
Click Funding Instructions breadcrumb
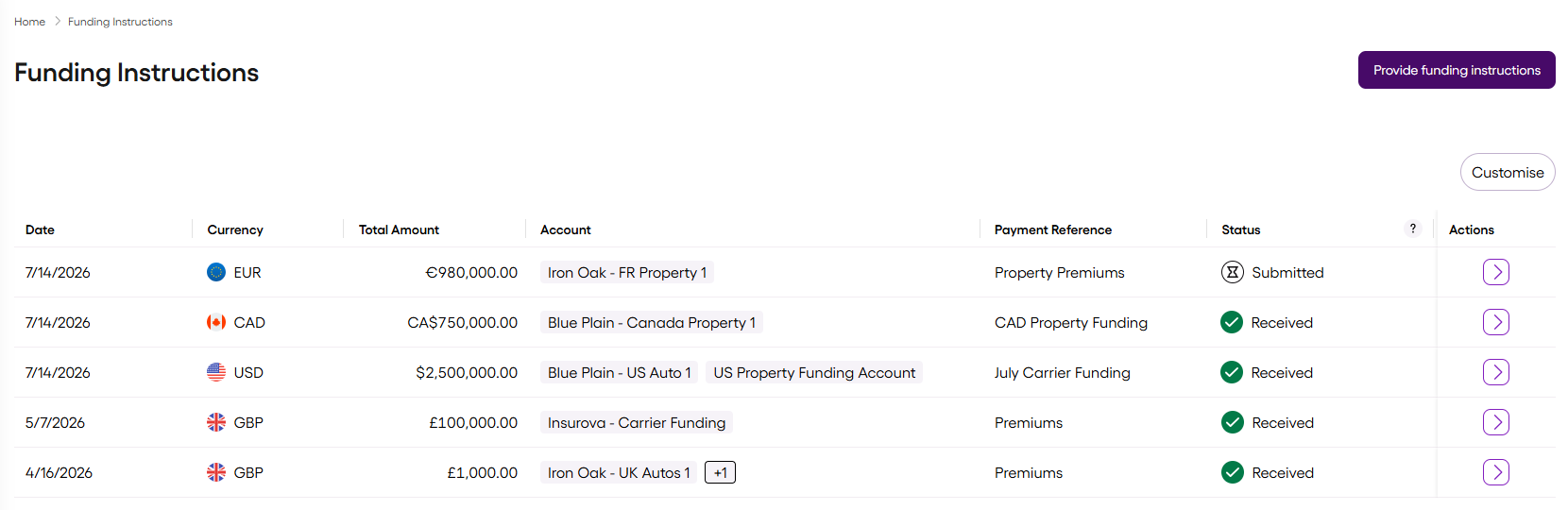[120, 22]
